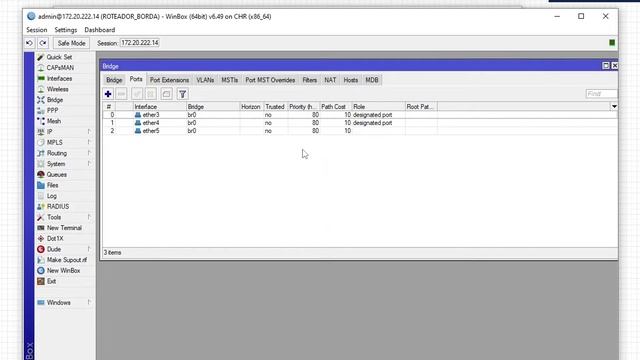Viewport: 640px width, 360px height.
Task: Close the Bridge inner window
Action: [x=614, y=66]
